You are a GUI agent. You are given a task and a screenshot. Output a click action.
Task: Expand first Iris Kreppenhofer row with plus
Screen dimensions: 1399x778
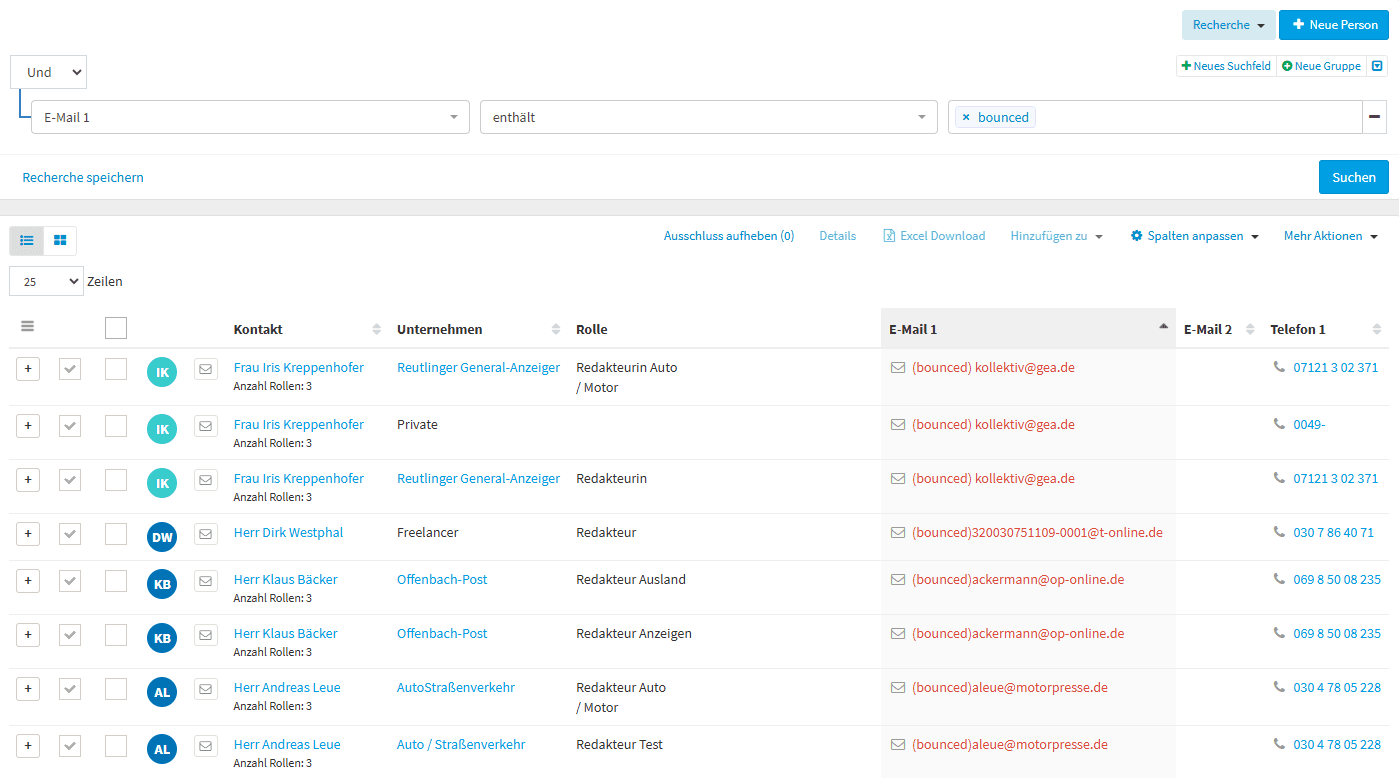coord(28,369)
